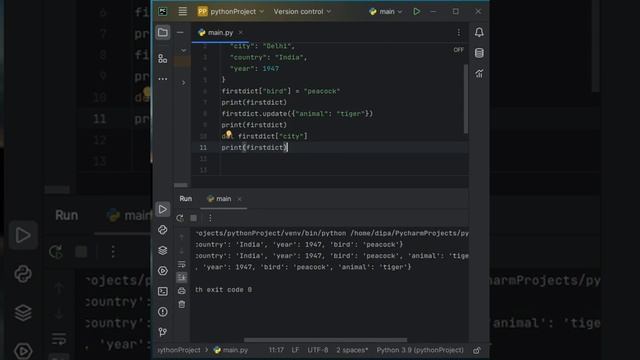This screenshot has height=360, width=640.
Task: Click the Run console horizontal scrollbar
Action: point(325,340)
